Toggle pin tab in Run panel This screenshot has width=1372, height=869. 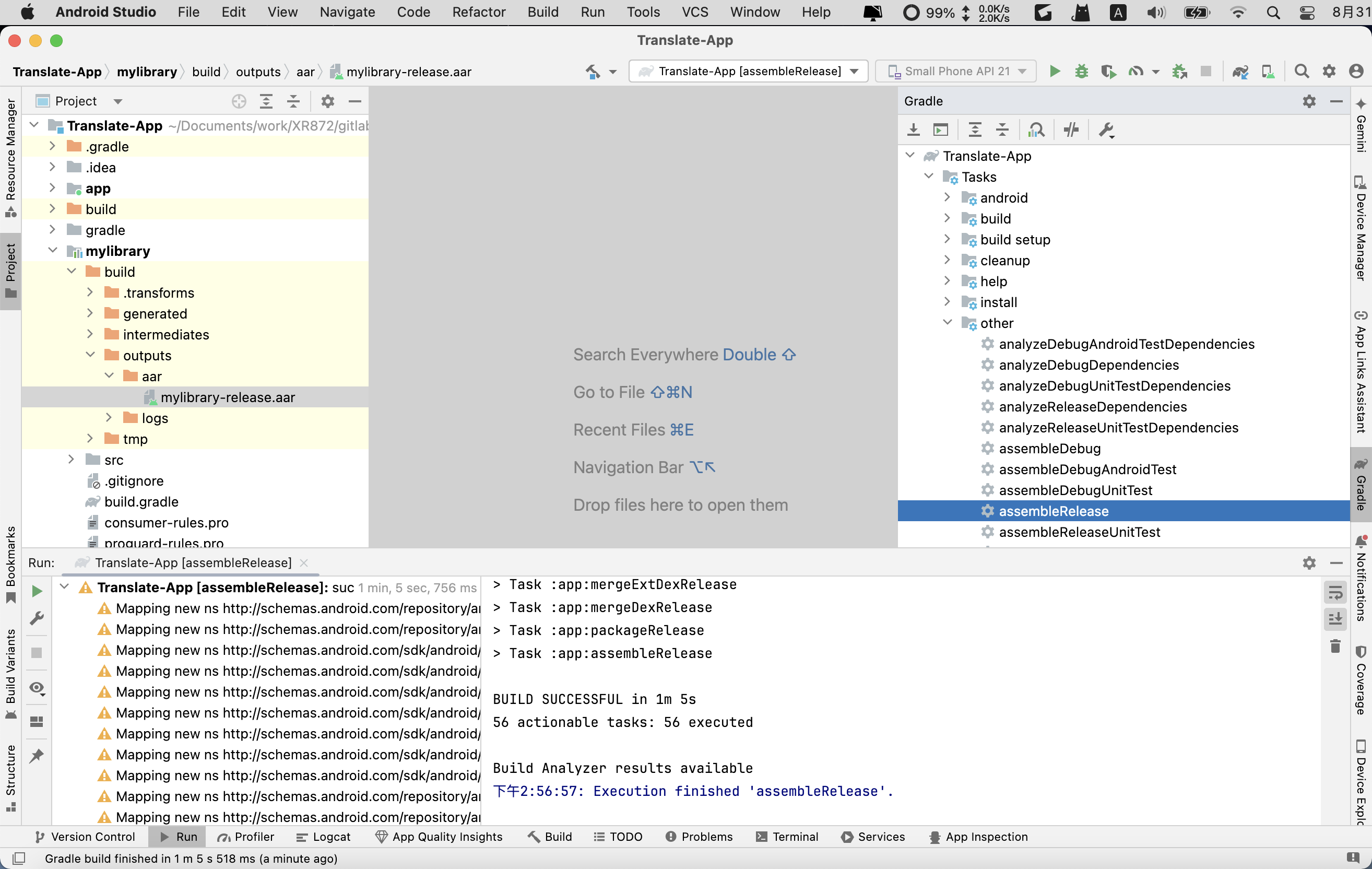pos(37,756)
